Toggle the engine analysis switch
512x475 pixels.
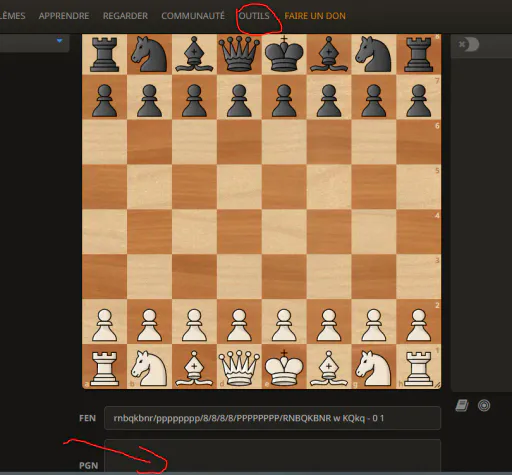click(x=469, y=44)
